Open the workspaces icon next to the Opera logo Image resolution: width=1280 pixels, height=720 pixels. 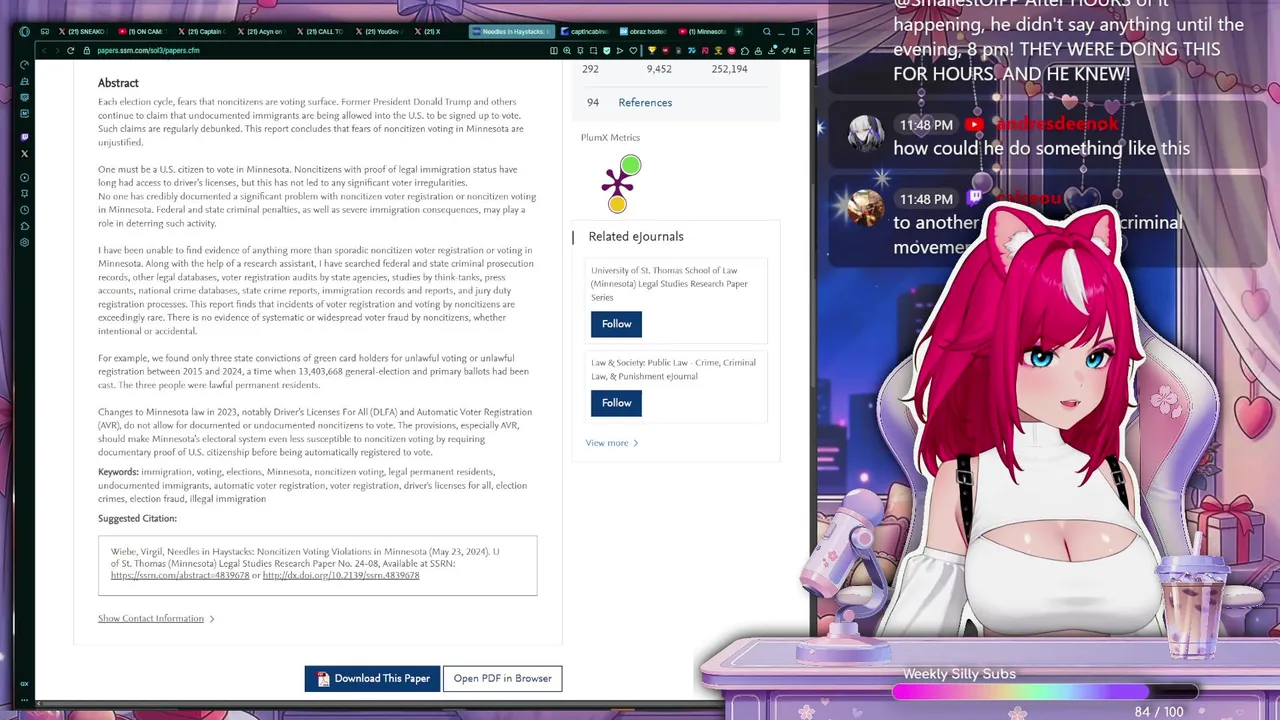pos(45,32)
